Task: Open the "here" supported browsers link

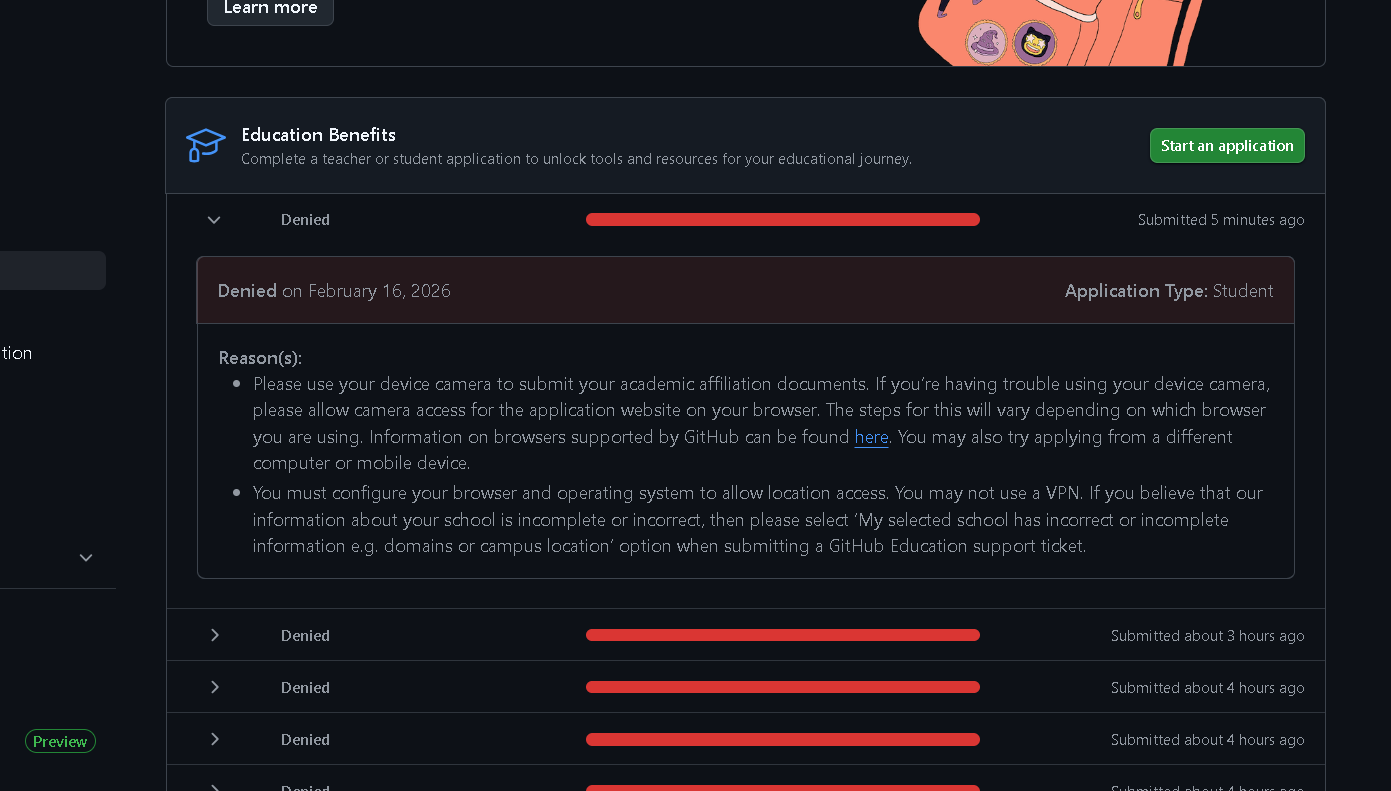Action: (x=871, y=437)
